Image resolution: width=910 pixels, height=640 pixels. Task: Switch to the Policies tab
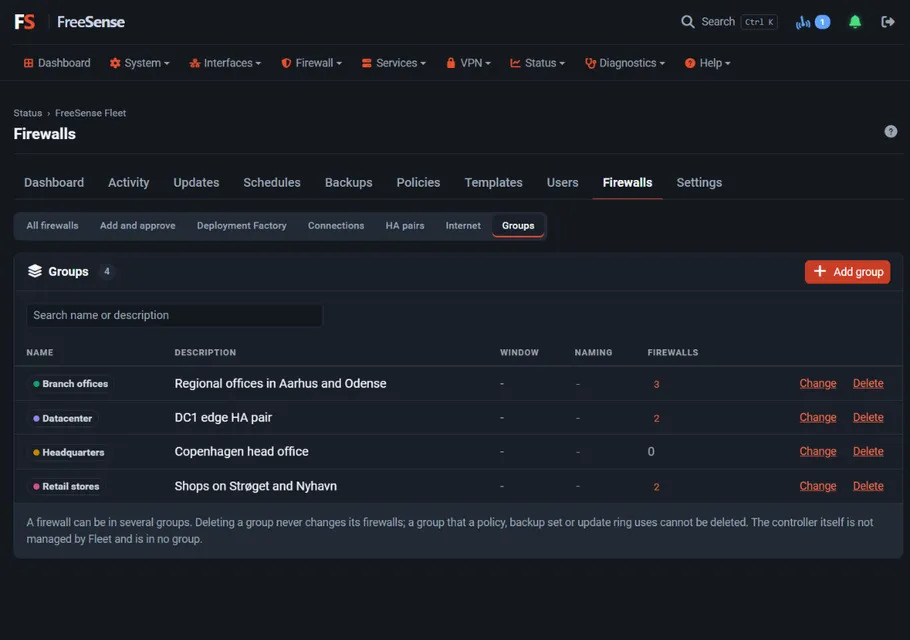coord(418,182)
